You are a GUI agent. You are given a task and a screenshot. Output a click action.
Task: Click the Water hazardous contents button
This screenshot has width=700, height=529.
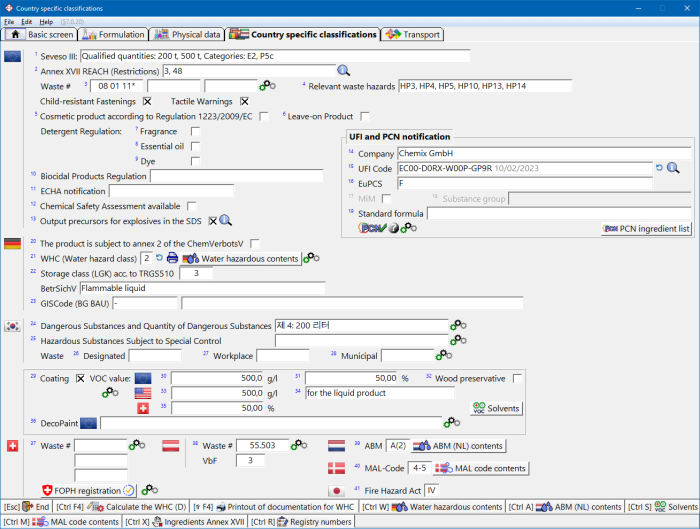pyautogui.click(x=240, y=259)
